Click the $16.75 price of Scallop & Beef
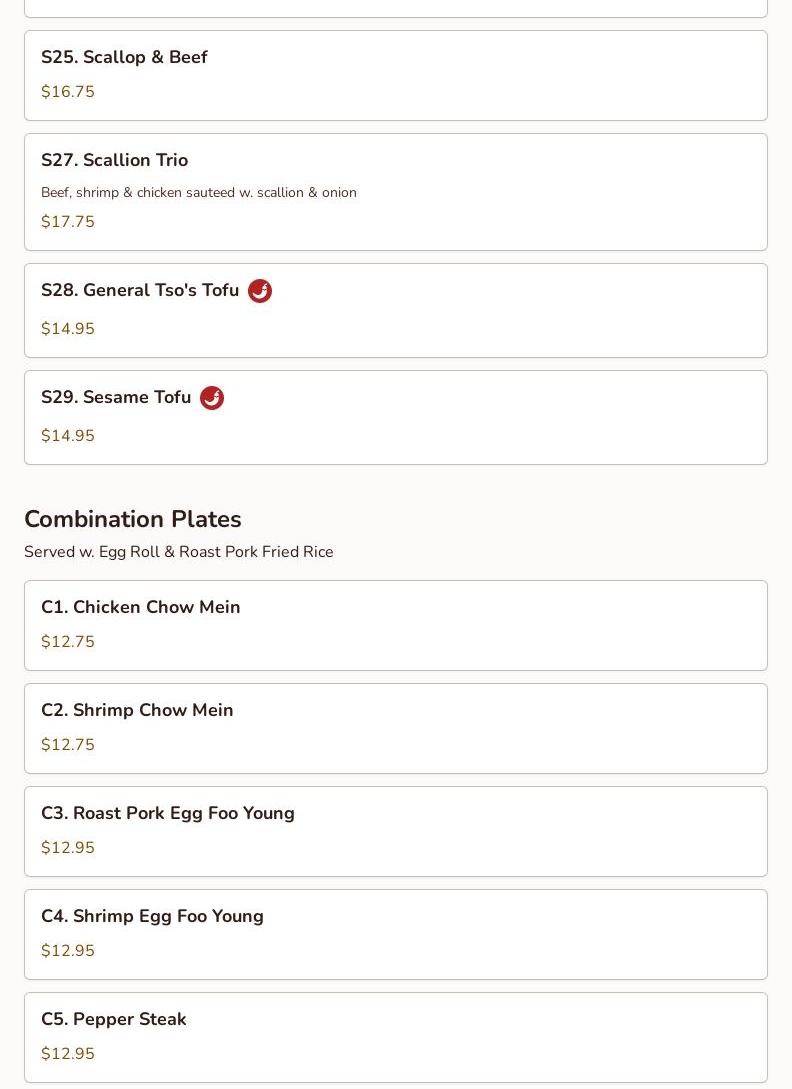The image size is (792, 1089). click(68, 92)
